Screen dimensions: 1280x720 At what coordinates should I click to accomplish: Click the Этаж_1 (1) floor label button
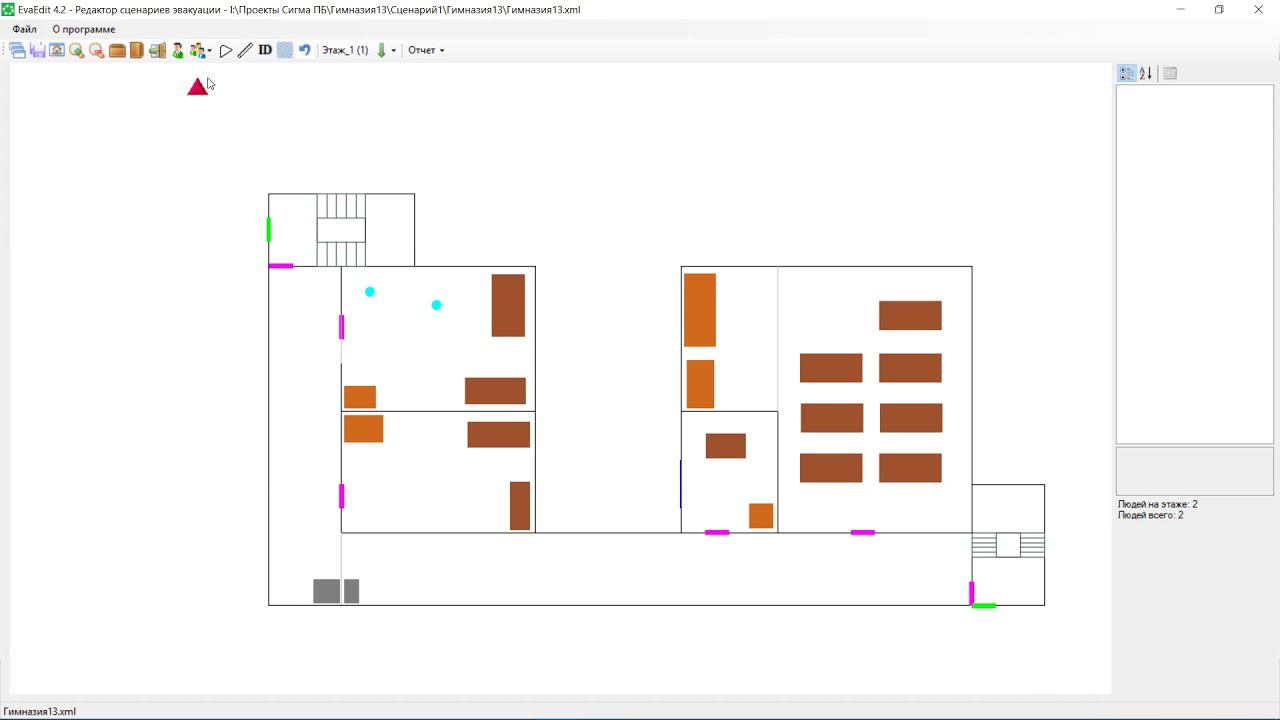tap(345, 50)
